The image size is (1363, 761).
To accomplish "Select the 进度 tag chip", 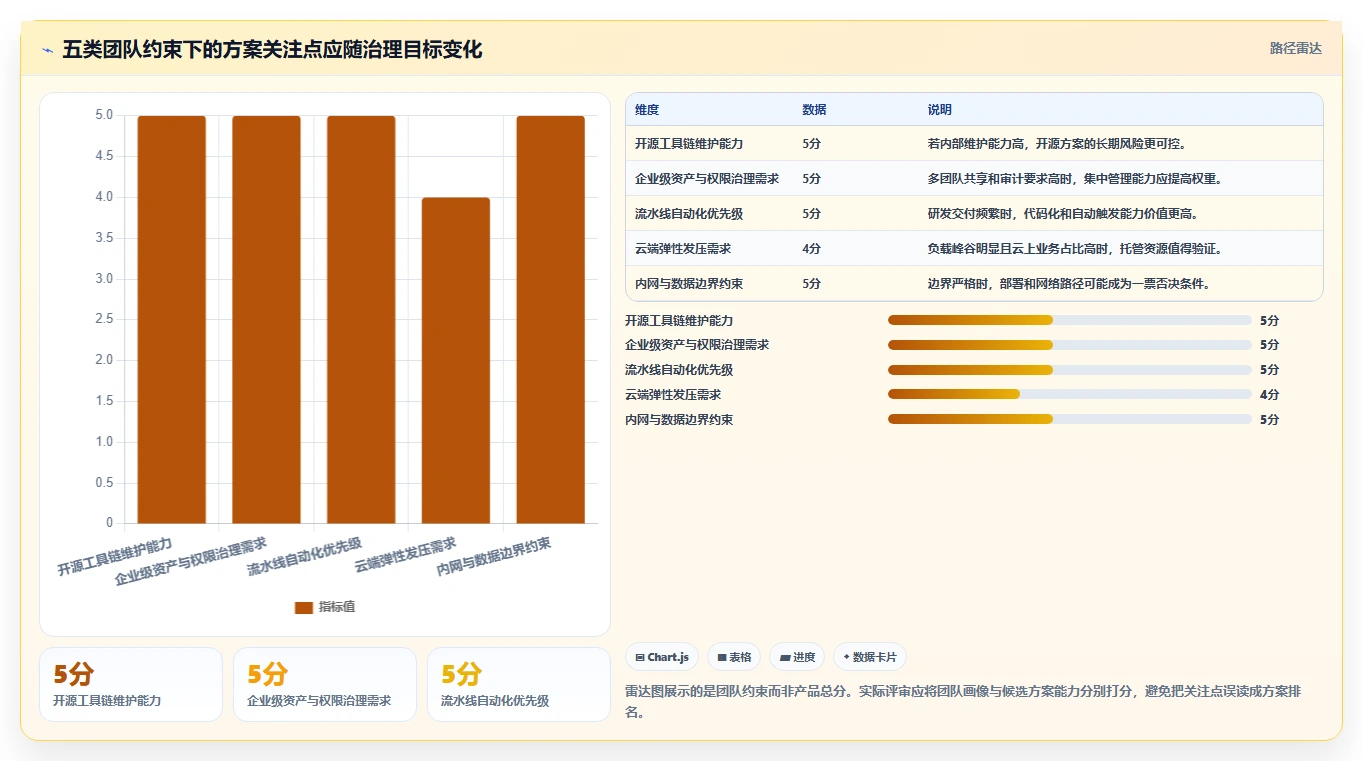I will (x=798, y=657).
